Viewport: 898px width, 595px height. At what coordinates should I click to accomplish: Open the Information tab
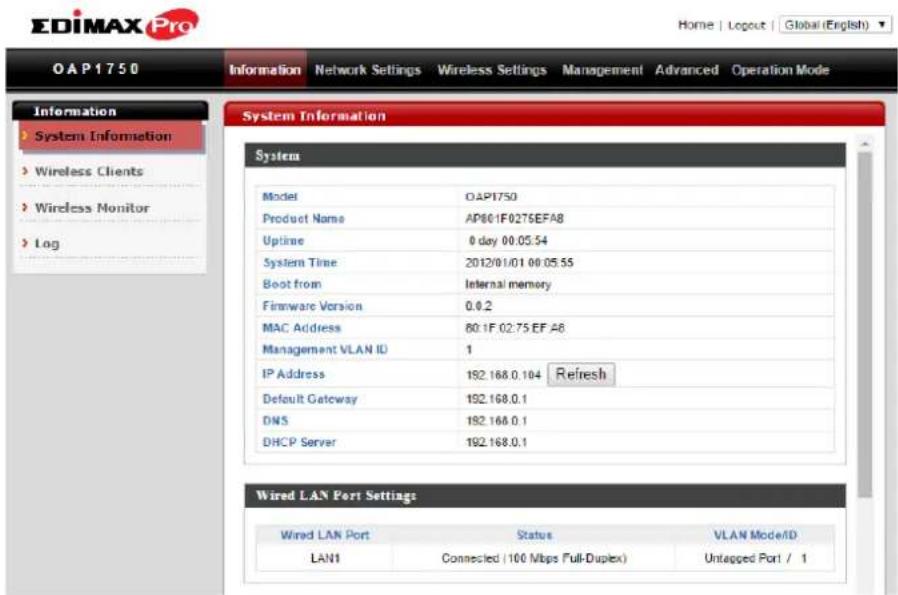265,70
